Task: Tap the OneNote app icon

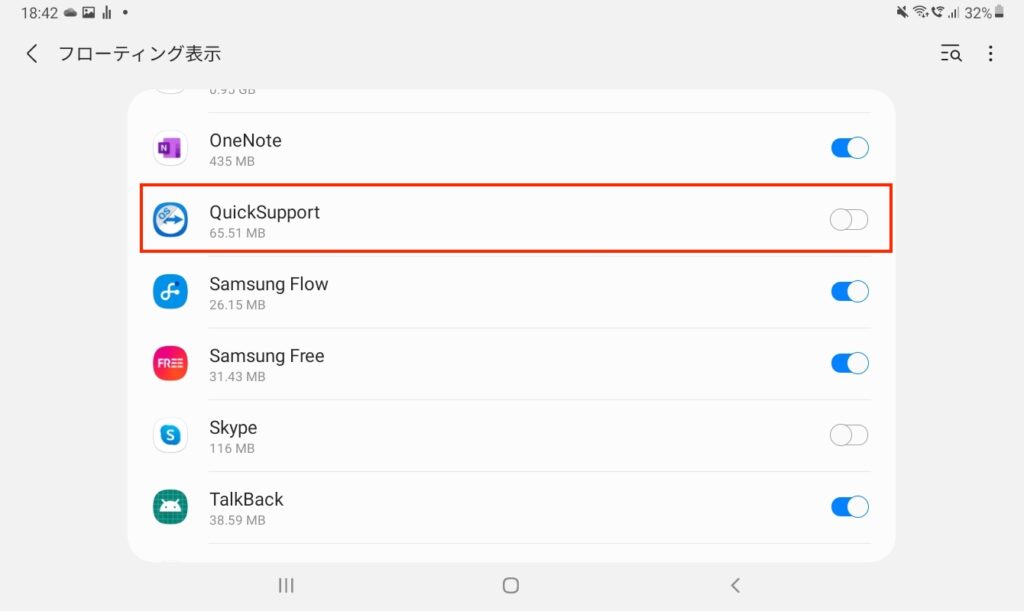Action: [x=170, y=149]
